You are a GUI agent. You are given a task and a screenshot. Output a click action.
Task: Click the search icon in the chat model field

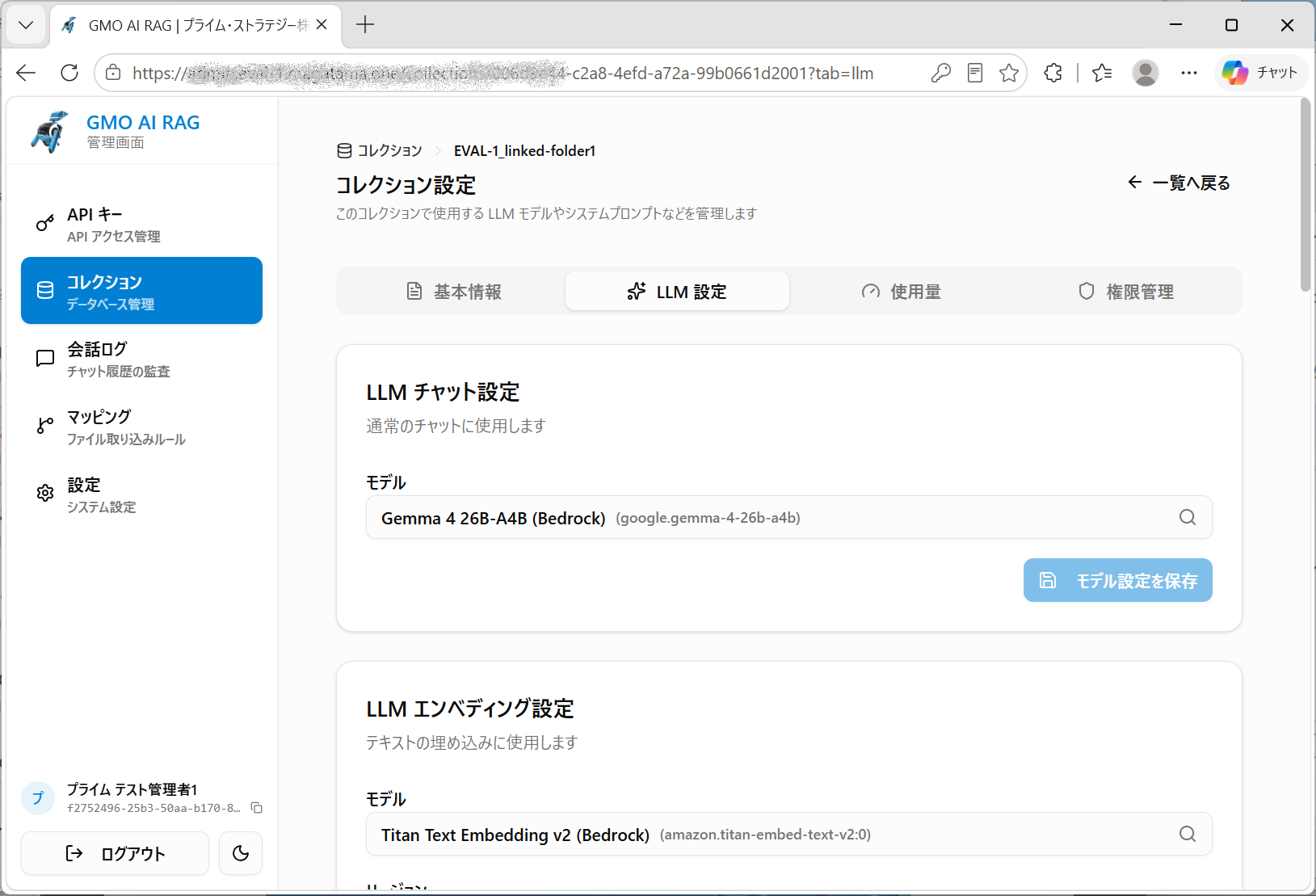point(1187,517)
